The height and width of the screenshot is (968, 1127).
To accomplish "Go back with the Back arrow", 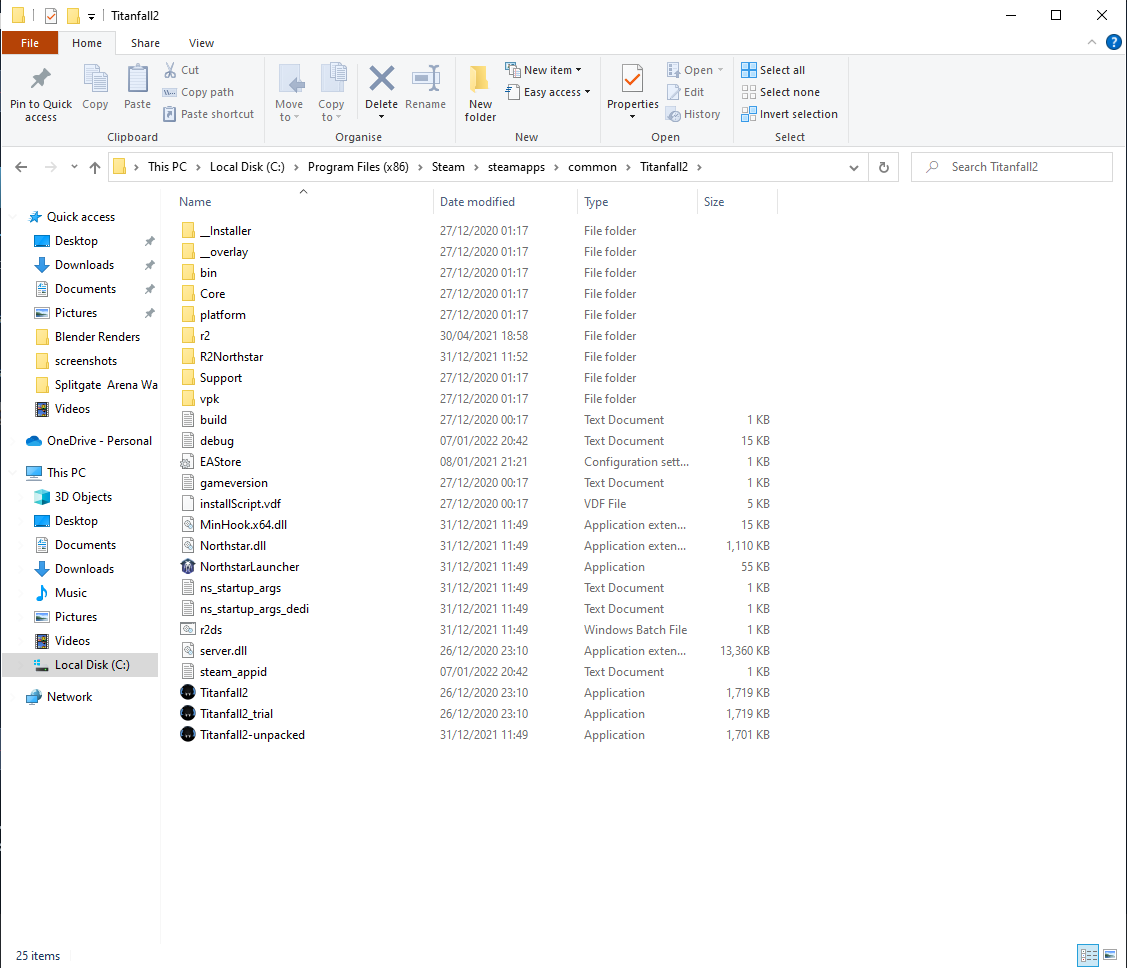I will coord(22,167).
